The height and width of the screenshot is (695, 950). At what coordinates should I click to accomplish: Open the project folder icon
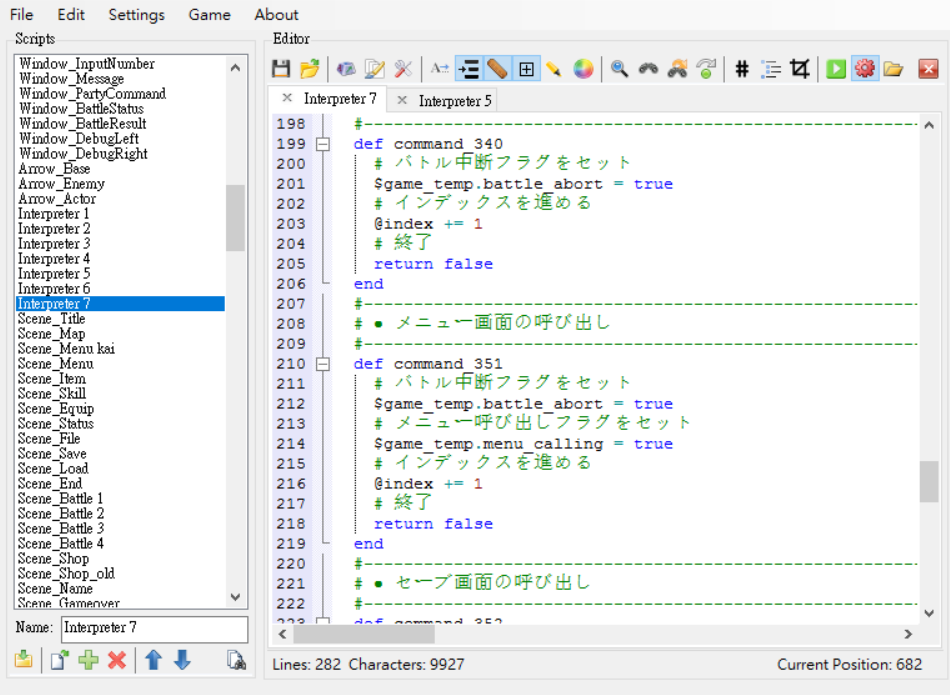tap(893, 69)
